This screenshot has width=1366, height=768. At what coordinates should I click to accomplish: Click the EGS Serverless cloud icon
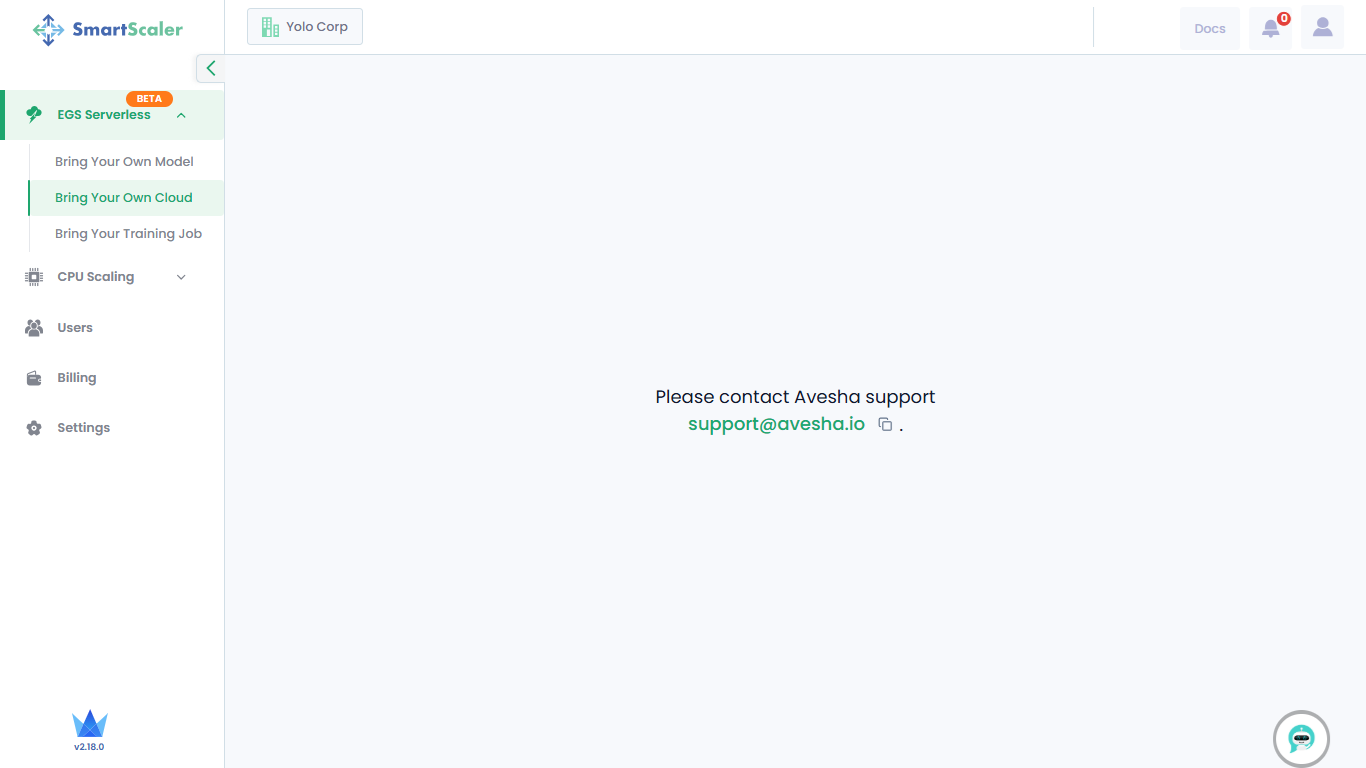click(x=34, y=114)
